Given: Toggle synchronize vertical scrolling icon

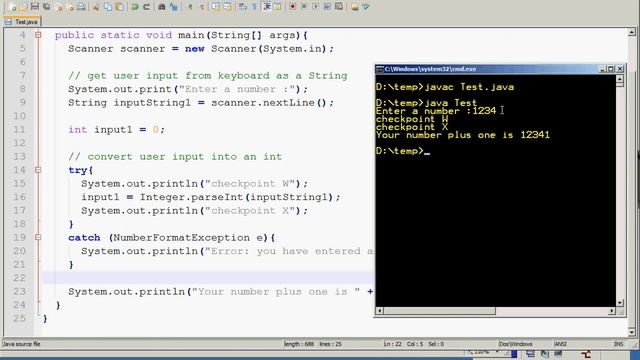Looking at the screenshot, I should 216,7.
